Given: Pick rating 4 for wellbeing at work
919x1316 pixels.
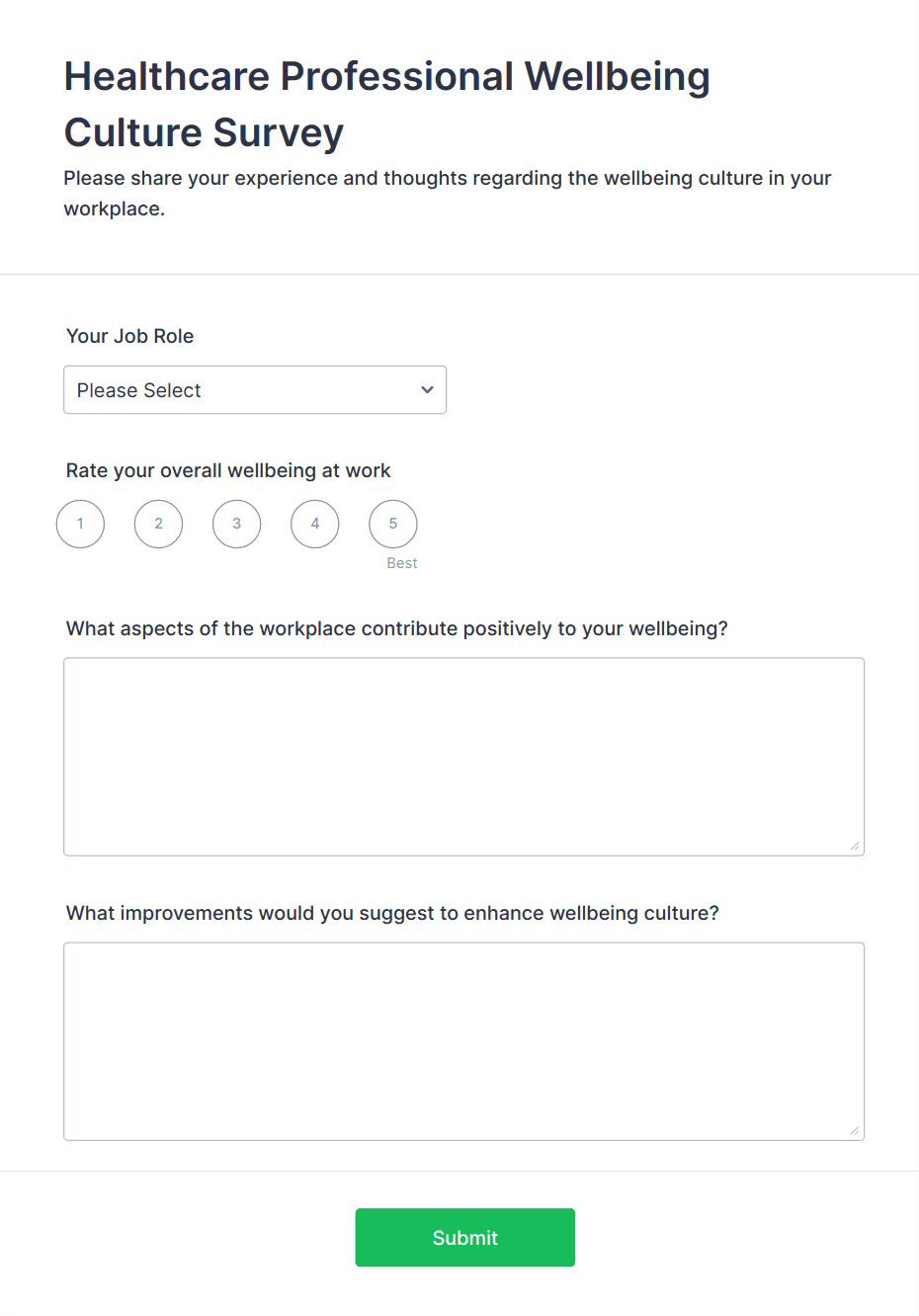Looking at the screenshot, I should [x=314, y=524].
